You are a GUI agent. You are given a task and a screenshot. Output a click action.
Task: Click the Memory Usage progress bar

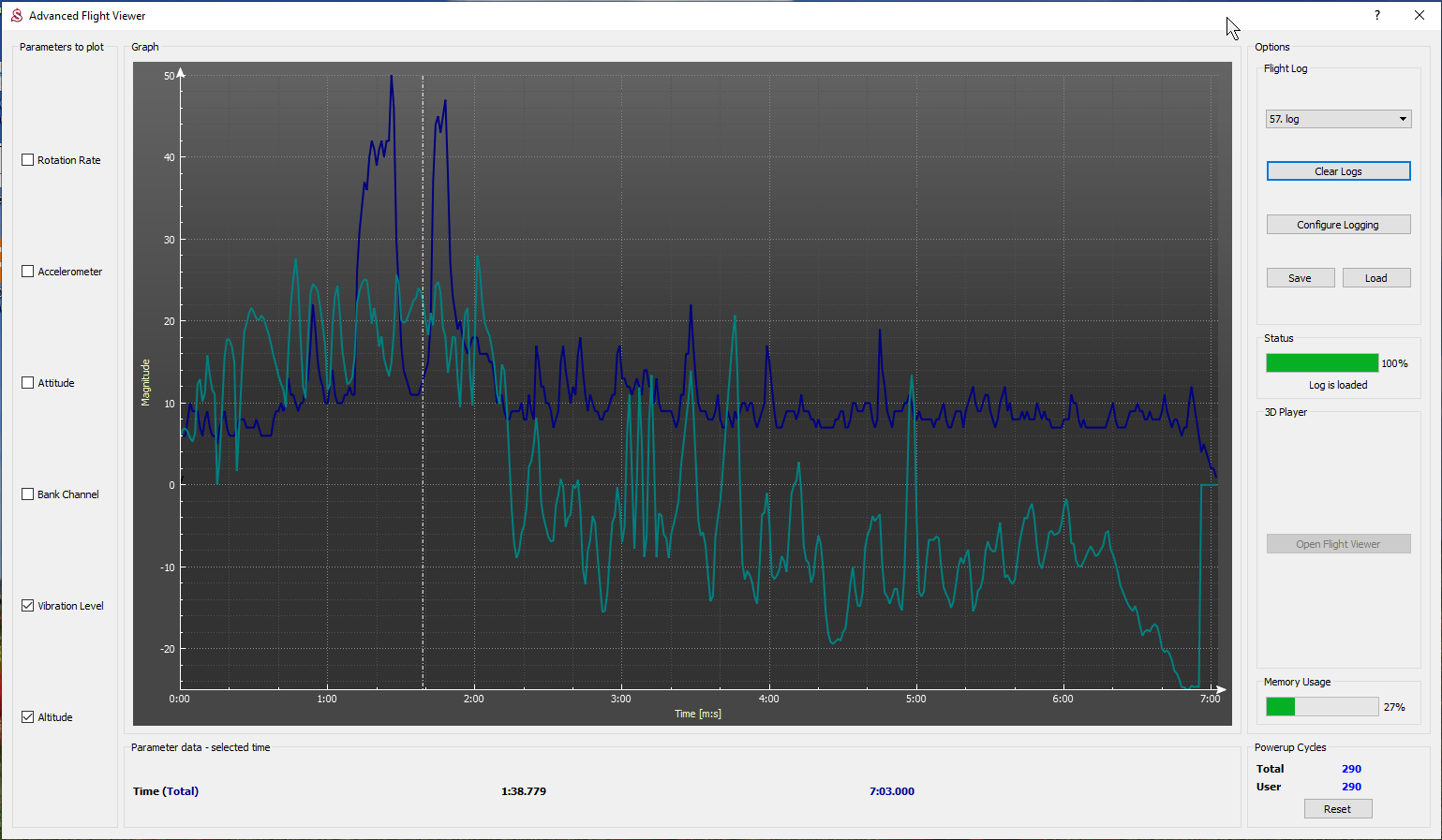(1321, 707)
